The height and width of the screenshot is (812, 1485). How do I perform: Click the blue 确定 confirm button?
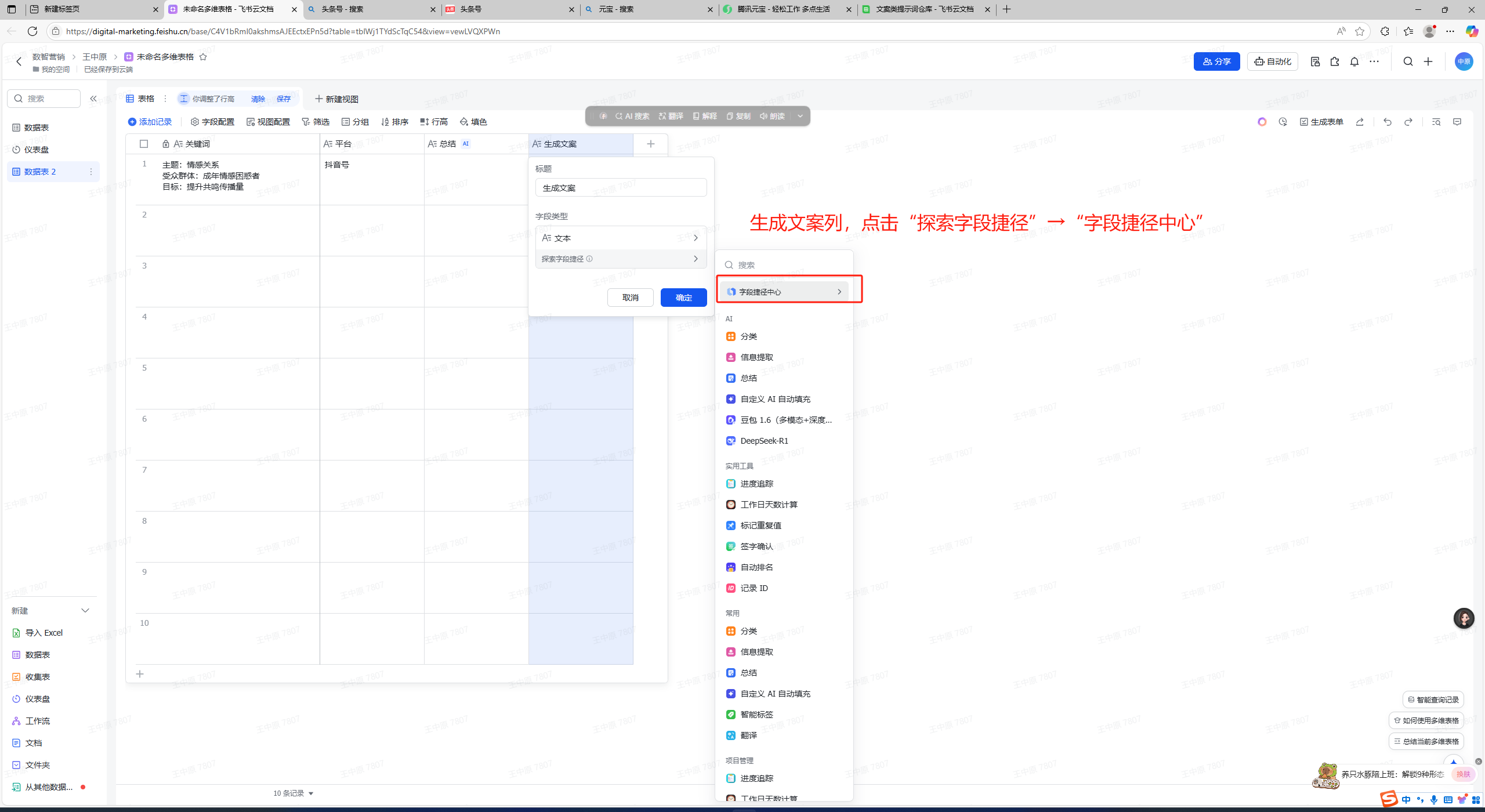coord(683,297)
